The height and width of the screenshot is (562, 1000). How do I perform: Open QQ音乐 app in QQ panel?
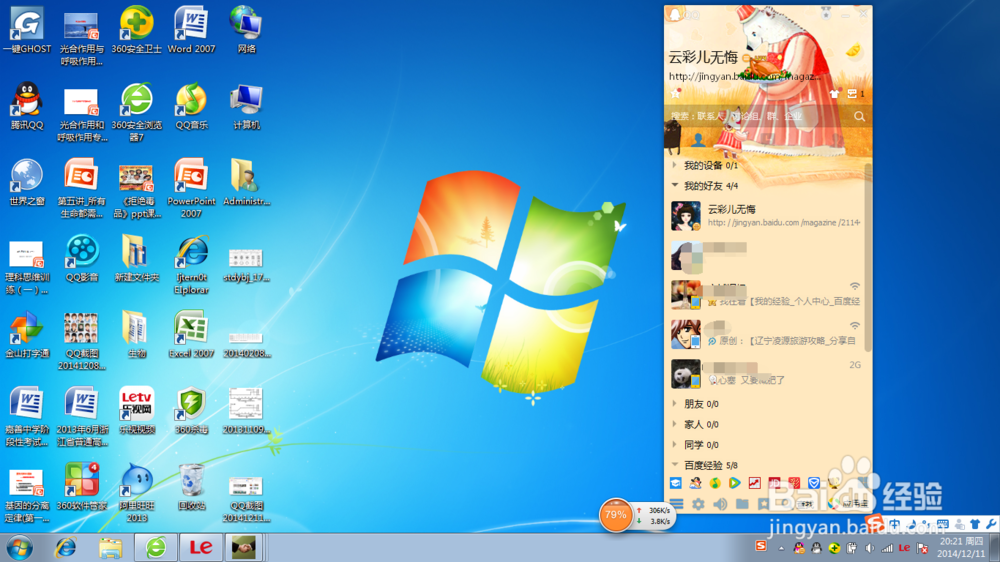tap(715, 483)
